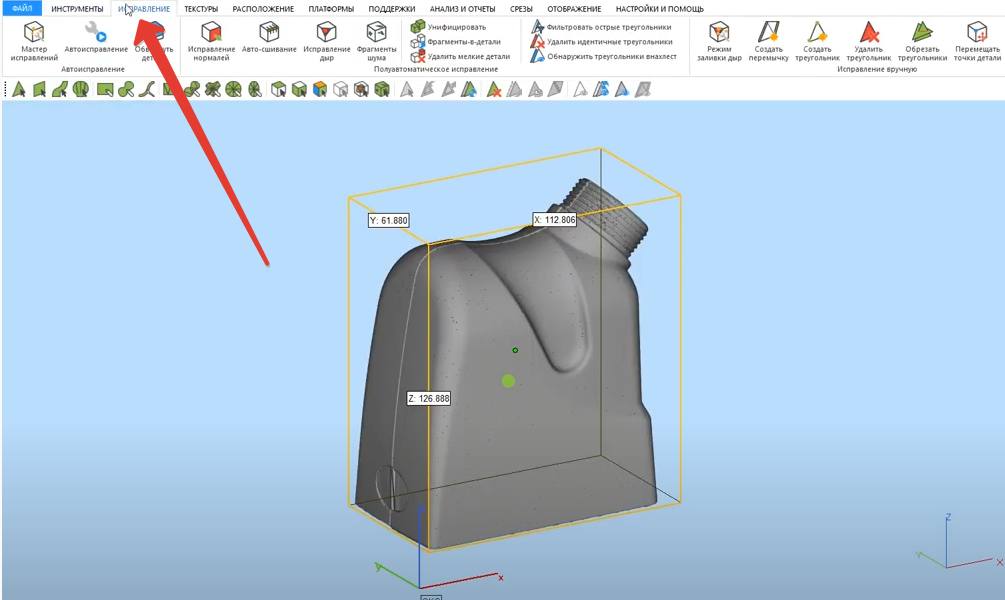Image resolution: width=1005 pixels, height=600 pixels.
Task: Click Исправление нормалей tool
Action: (211, 39)
